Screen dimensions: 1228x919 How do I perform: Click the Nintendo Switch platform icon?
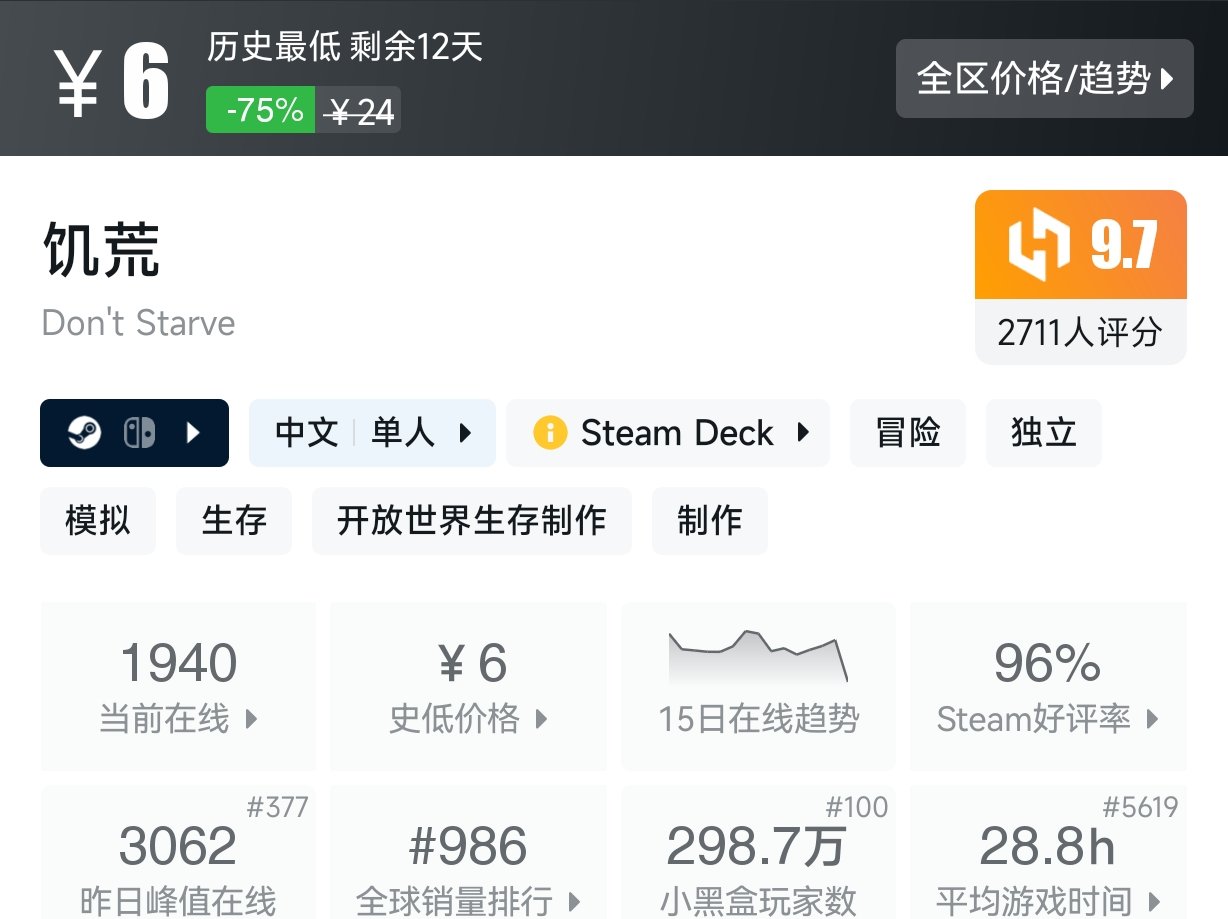coord(139,433)
